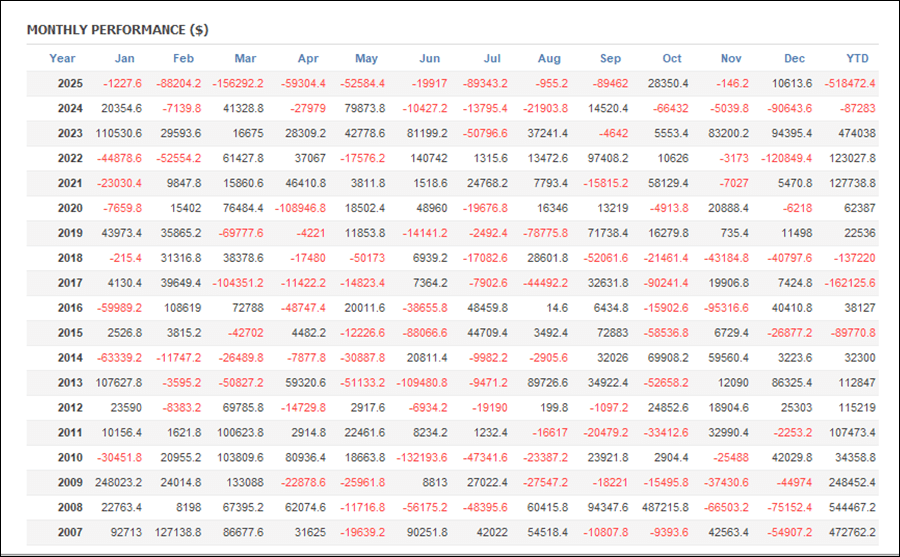Click 2025 YTD value -518472.4
900x557 pixels.
click(850, 84)
